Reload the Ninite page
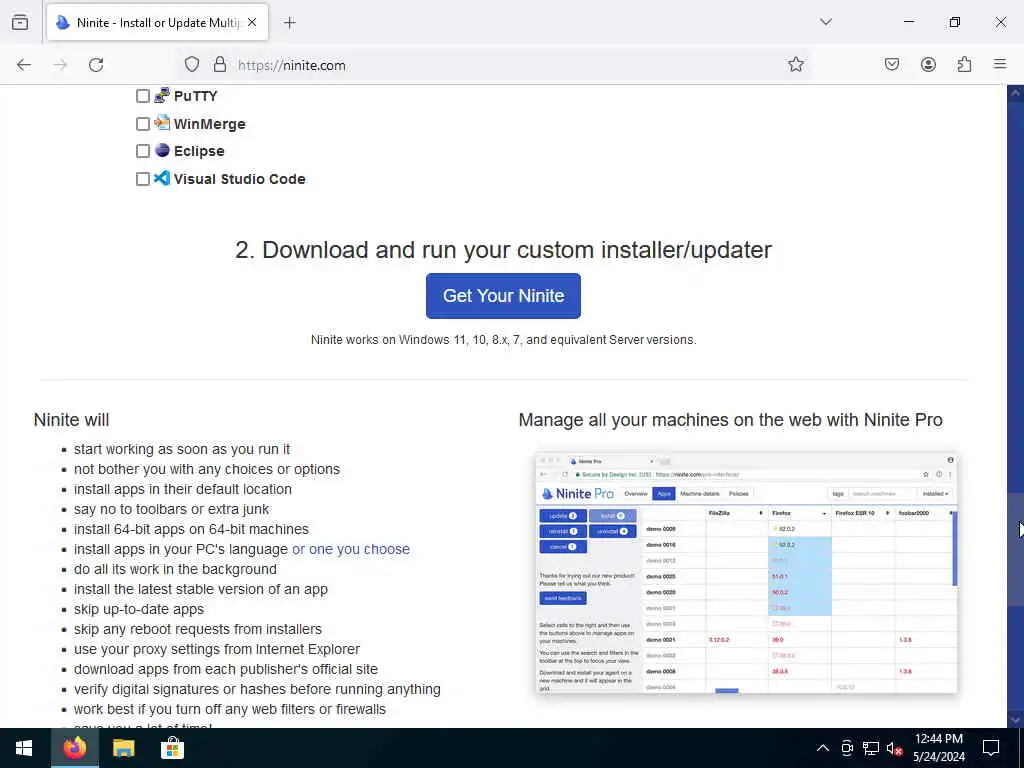Viewport: 1024px width, 768px height. (x=96, y=65)
